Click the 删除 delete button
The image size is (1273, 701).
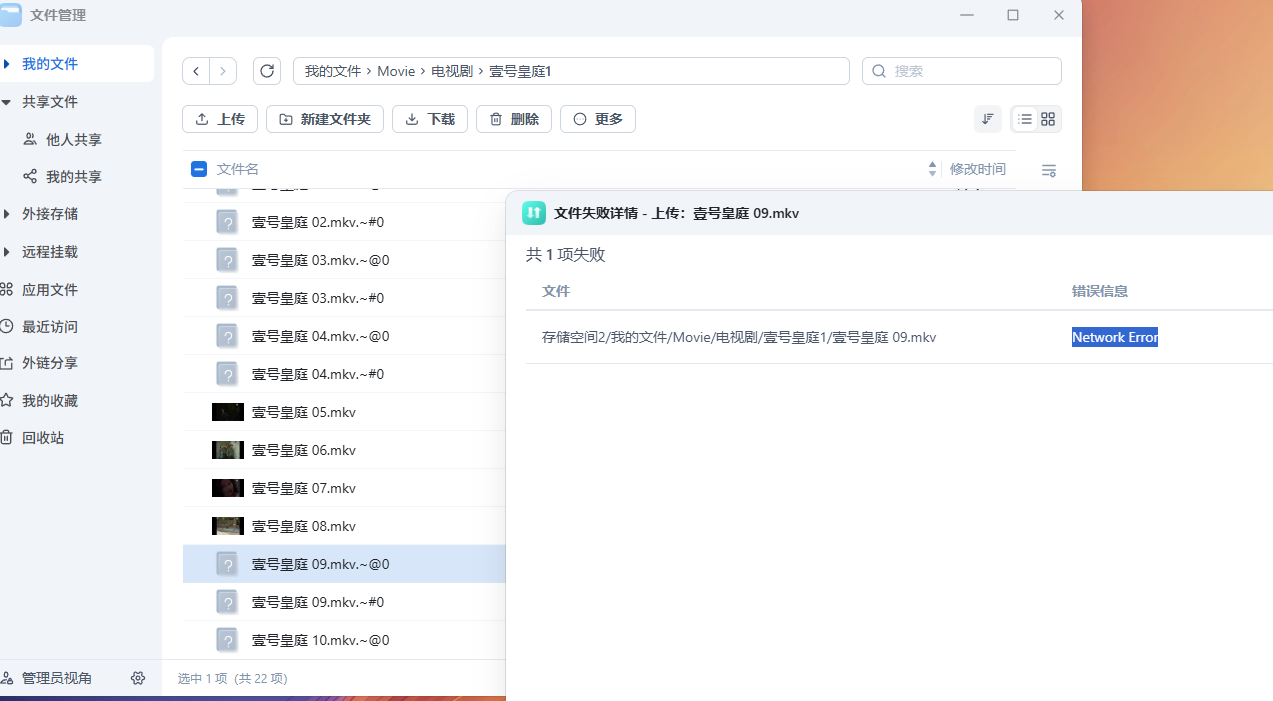coord(514,119)
